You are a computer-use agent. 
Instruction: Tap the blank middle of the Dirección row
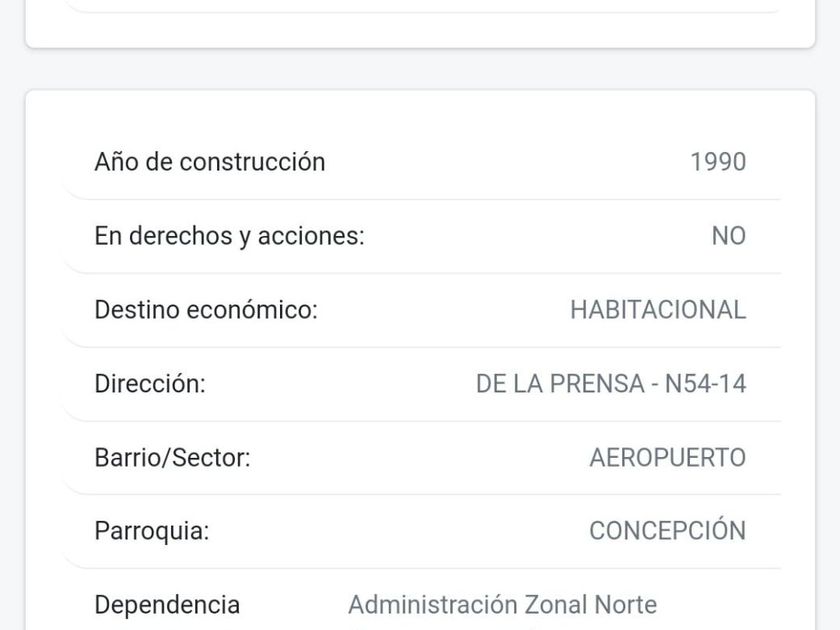click(x=340, y=384)
